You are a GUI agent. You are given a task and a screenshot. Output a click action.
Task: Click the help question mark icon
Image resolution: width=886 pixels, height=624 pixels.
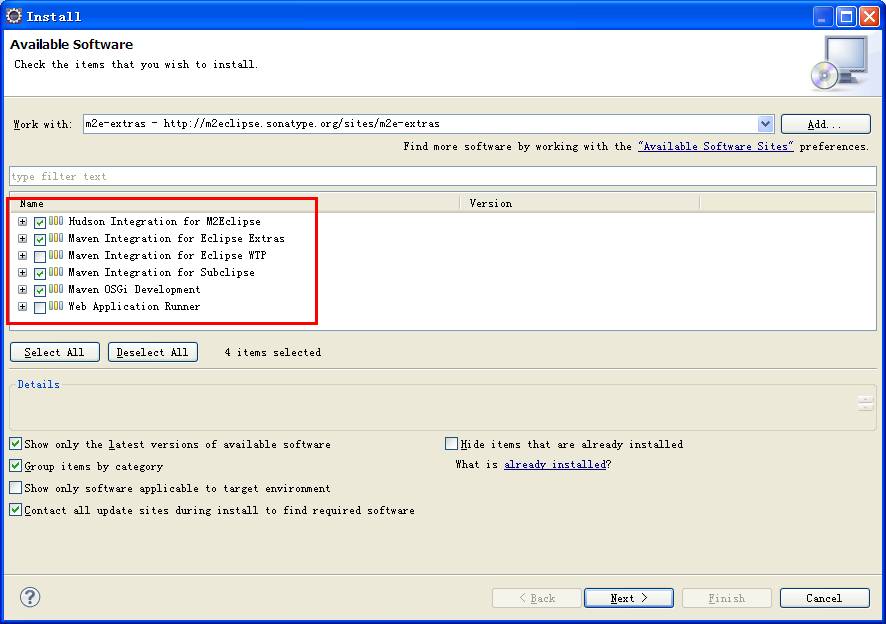[30, 597]
